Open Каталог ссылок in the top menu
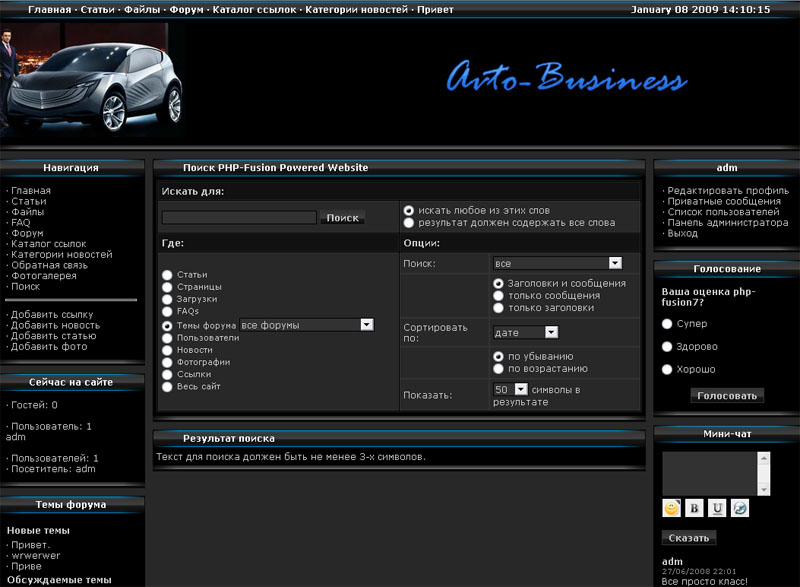The image size is (800, 587). [254, 10]
